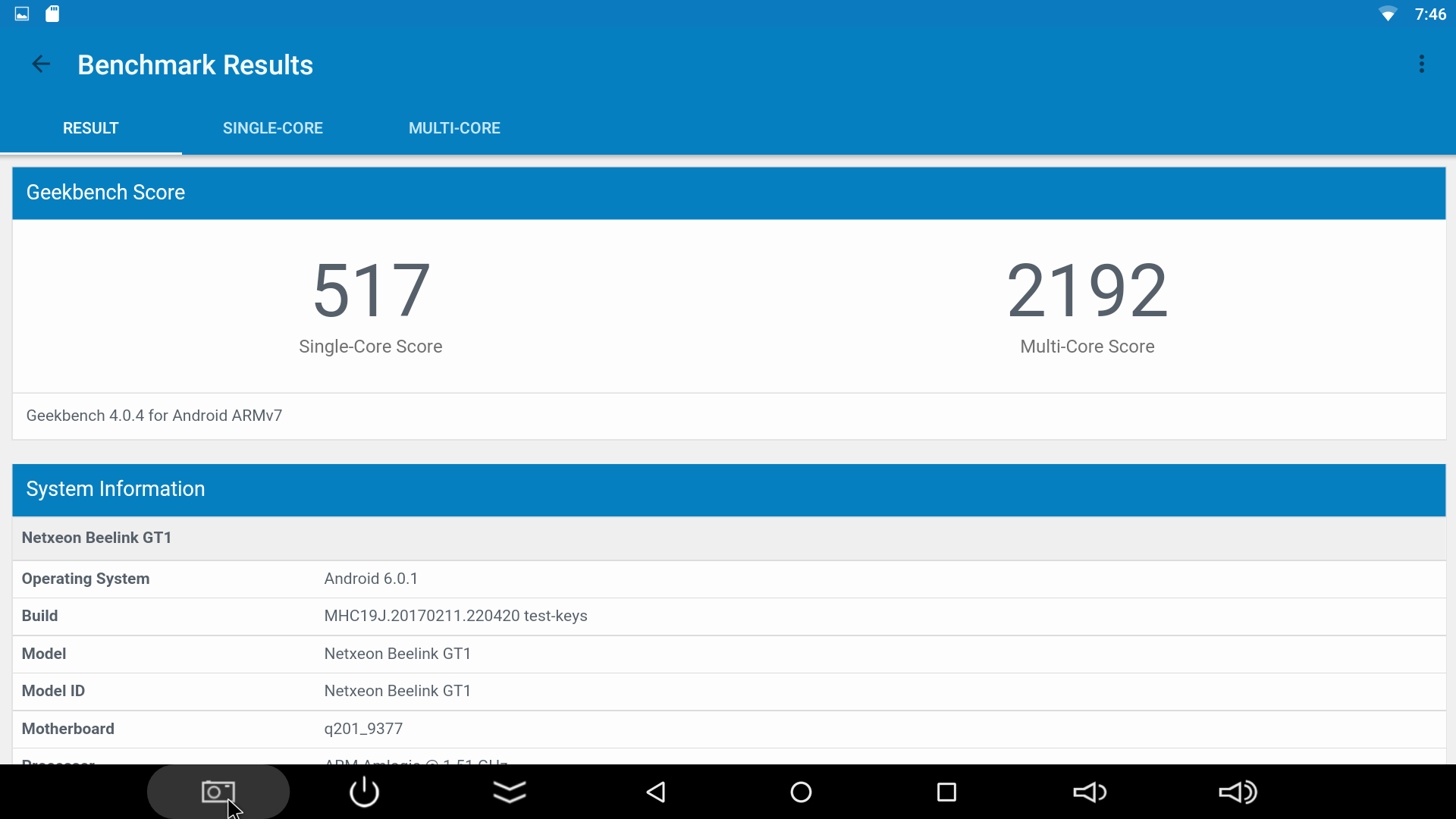
Task: Tap the screenshot capture icon in the navigation bar
Action: 218,792
